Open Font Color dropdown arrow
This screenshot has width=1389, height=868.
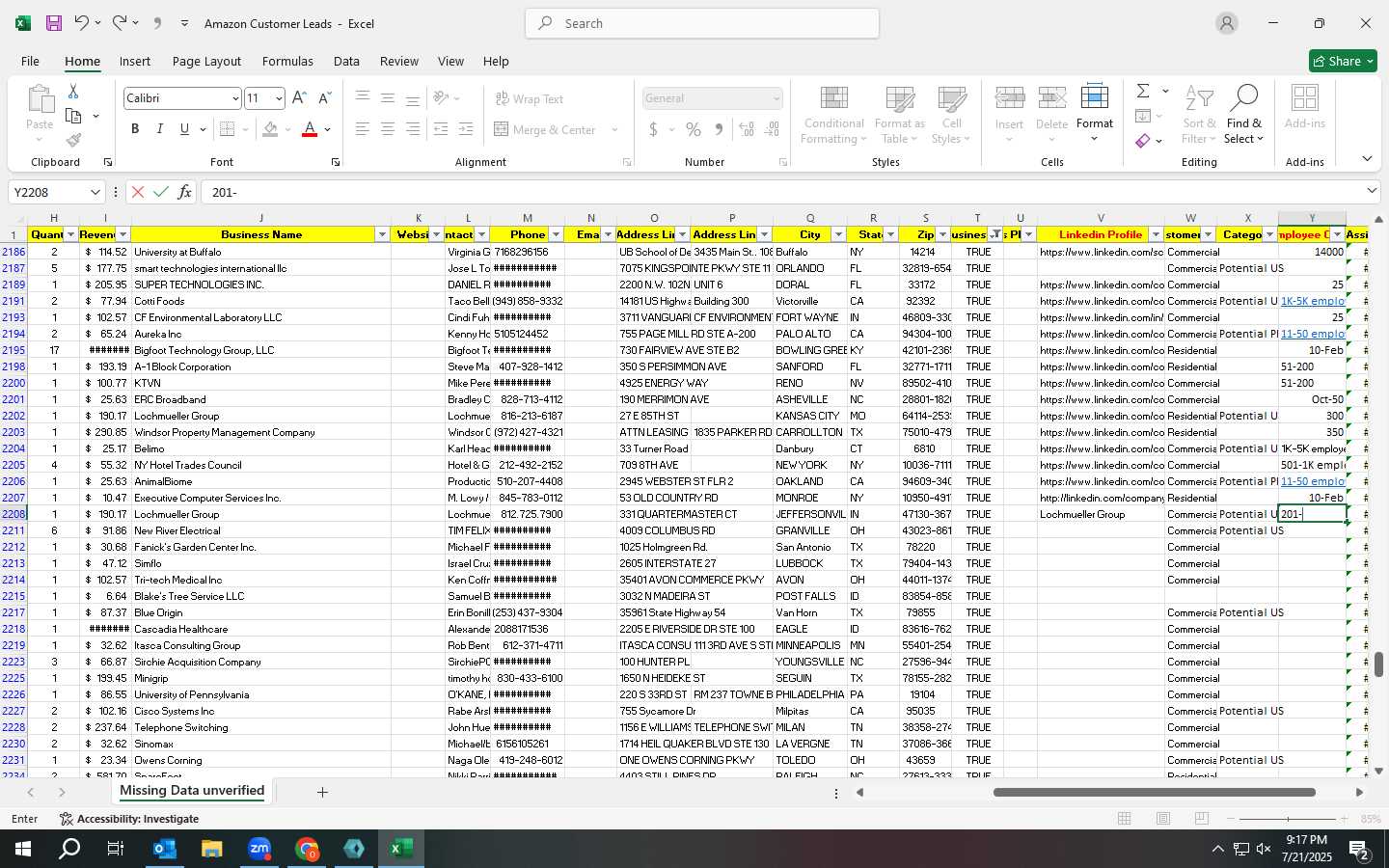click(x=328, y=129)
